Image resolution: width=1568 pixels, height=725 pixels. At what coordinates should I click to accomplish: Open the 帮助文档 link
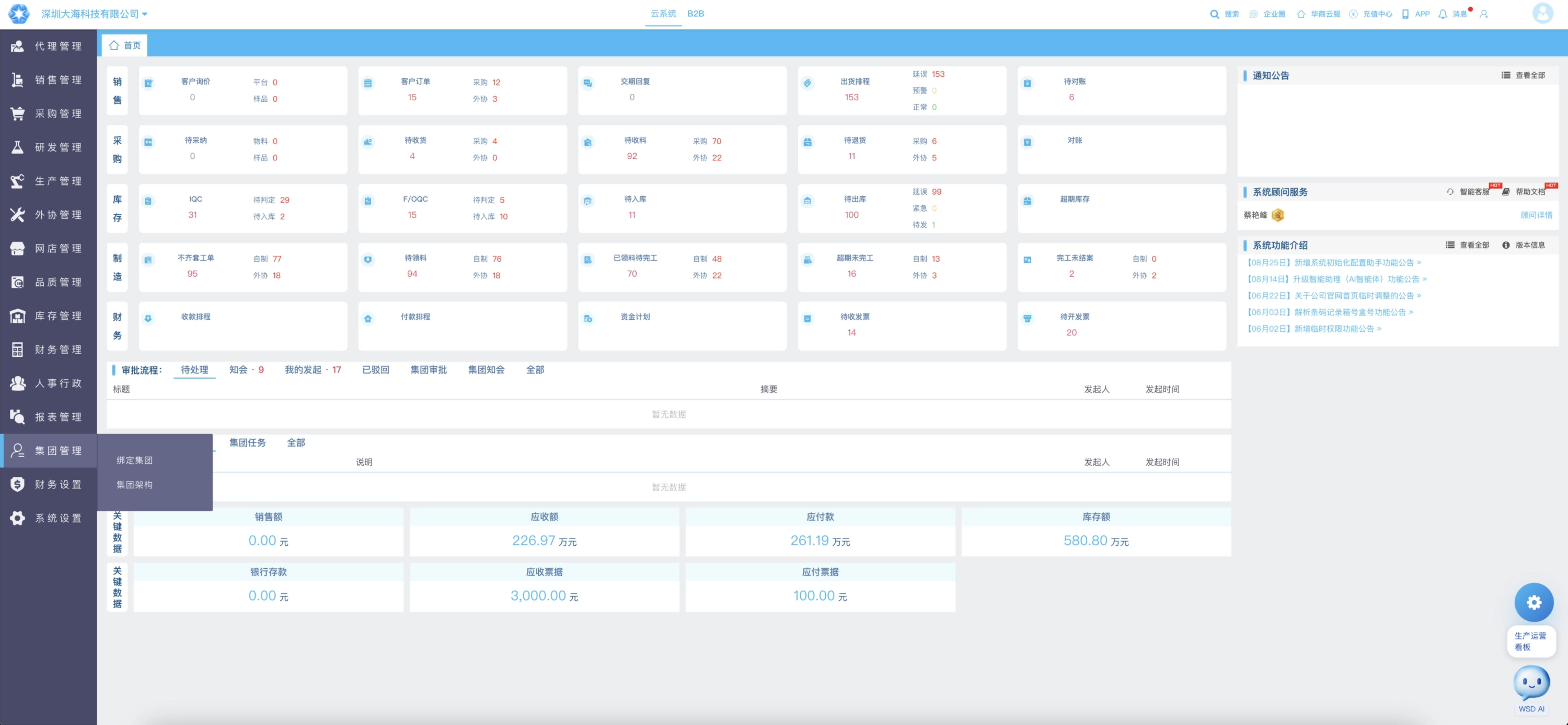coord(1524,192)
